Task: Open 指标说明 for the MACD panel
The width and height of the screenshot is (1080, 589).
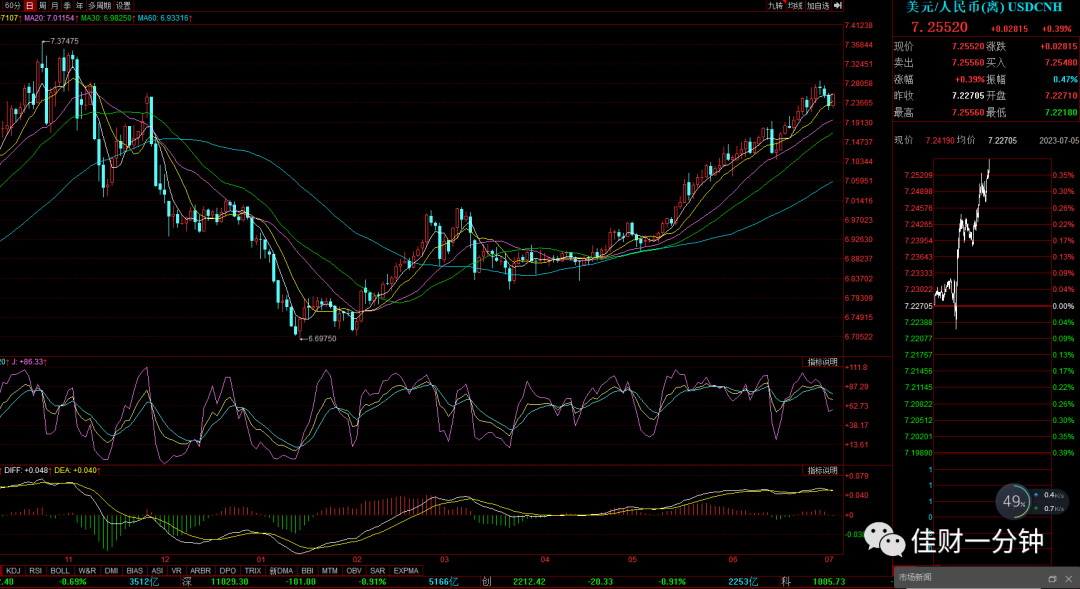Action: click(822, 471)
